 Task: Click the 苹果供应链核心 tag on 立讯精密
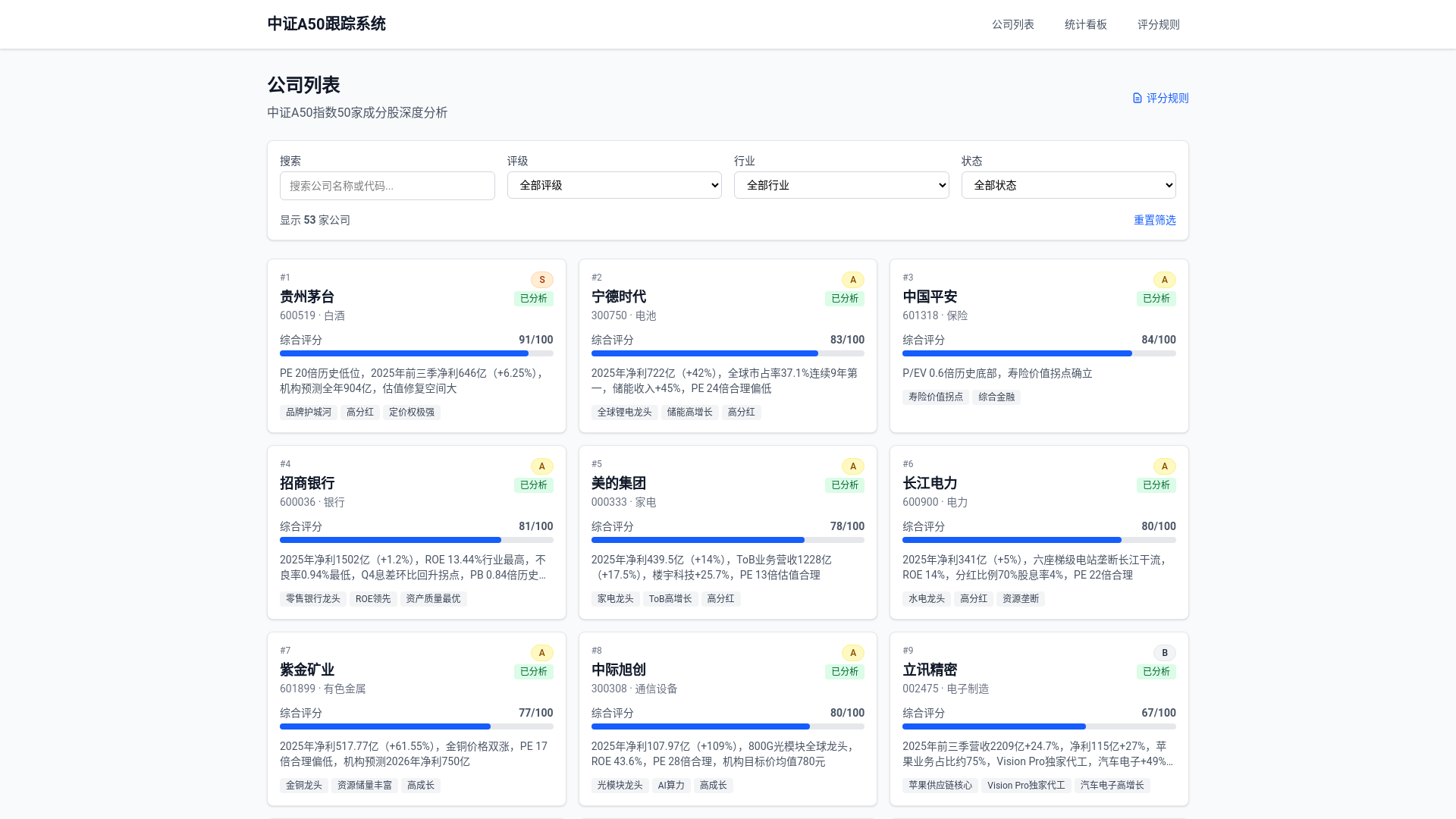click(x=940, y=786)
